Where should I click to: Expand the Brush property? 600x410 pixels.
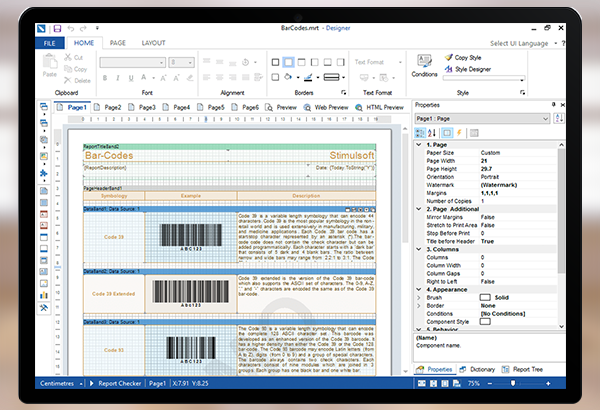pyautogui.click(x=419, y=297)
